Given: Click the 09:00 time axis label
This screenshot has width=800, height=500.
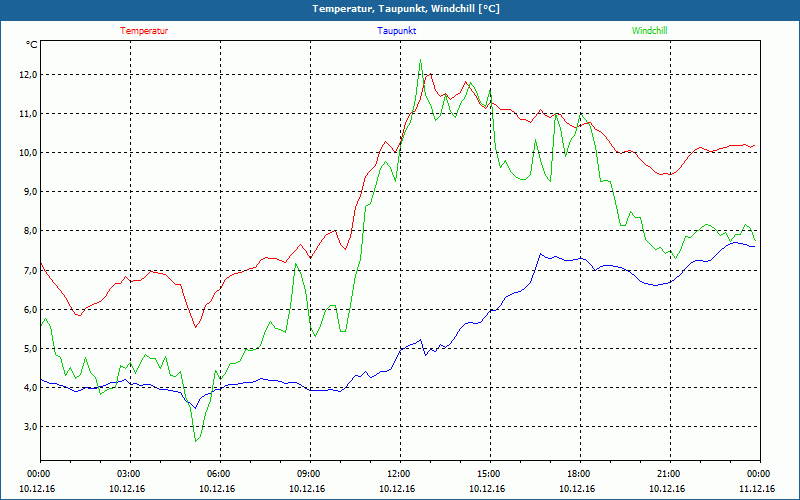Looking at the screenshot, I should [x=310, y=474].
